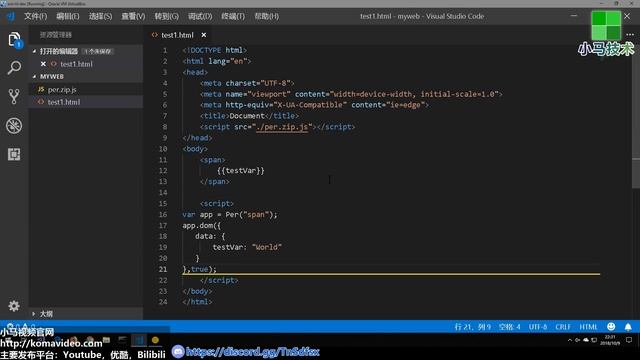Click the 1 unsaved badge in Open Editors
The height and width of the screenshot is (360, 640).
[x=98, y=51]
